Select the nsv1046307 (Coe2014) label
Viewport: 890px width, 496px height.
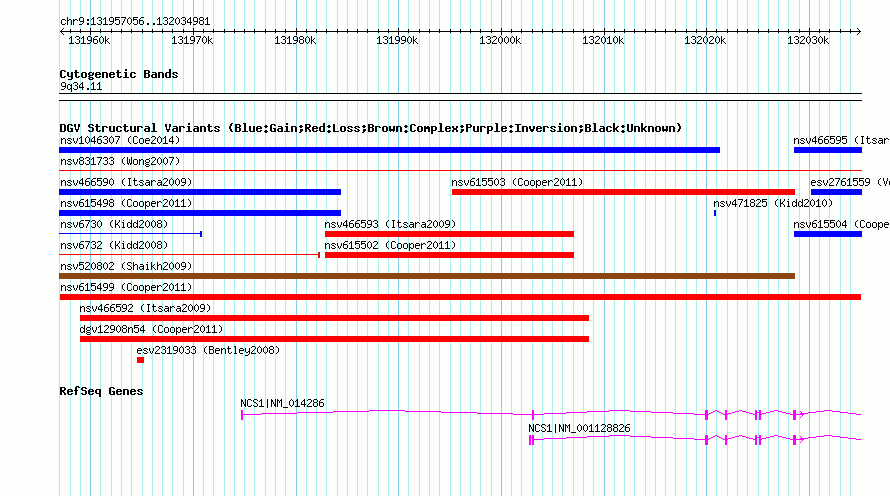[x=120, y=140]
